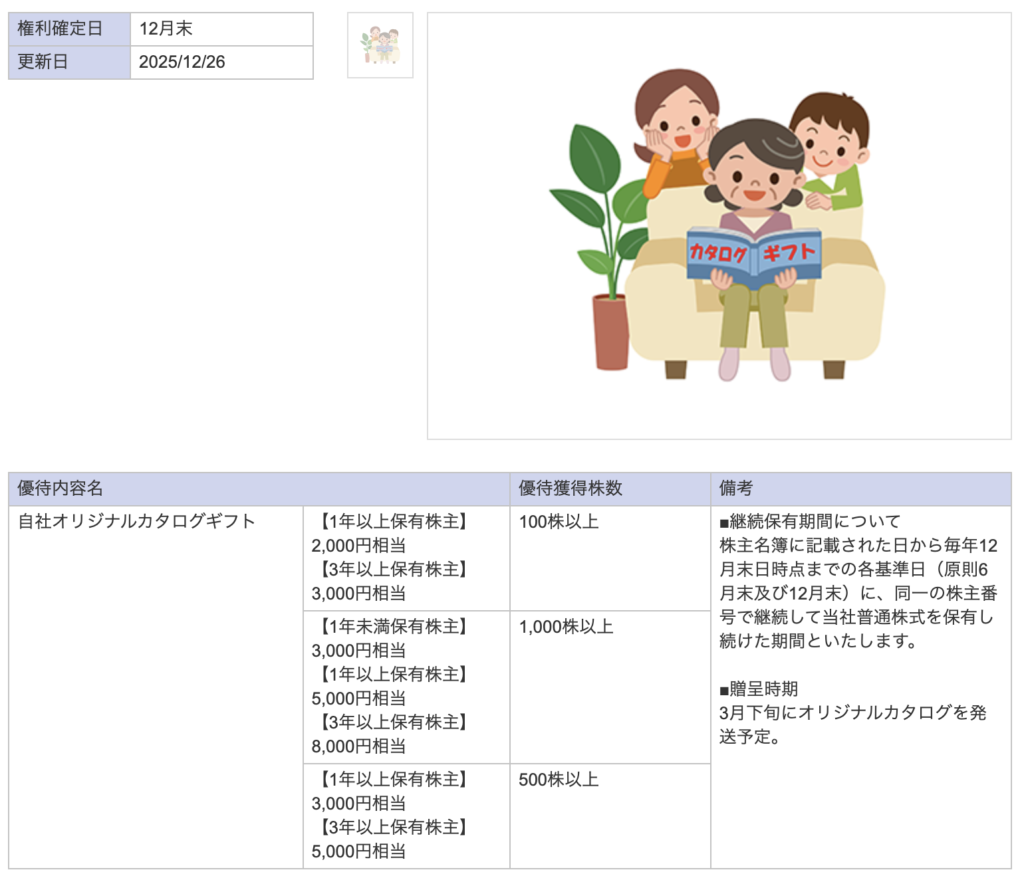Click the 2025/12/26 update date

pyautogui.click(x=182, y=62)
